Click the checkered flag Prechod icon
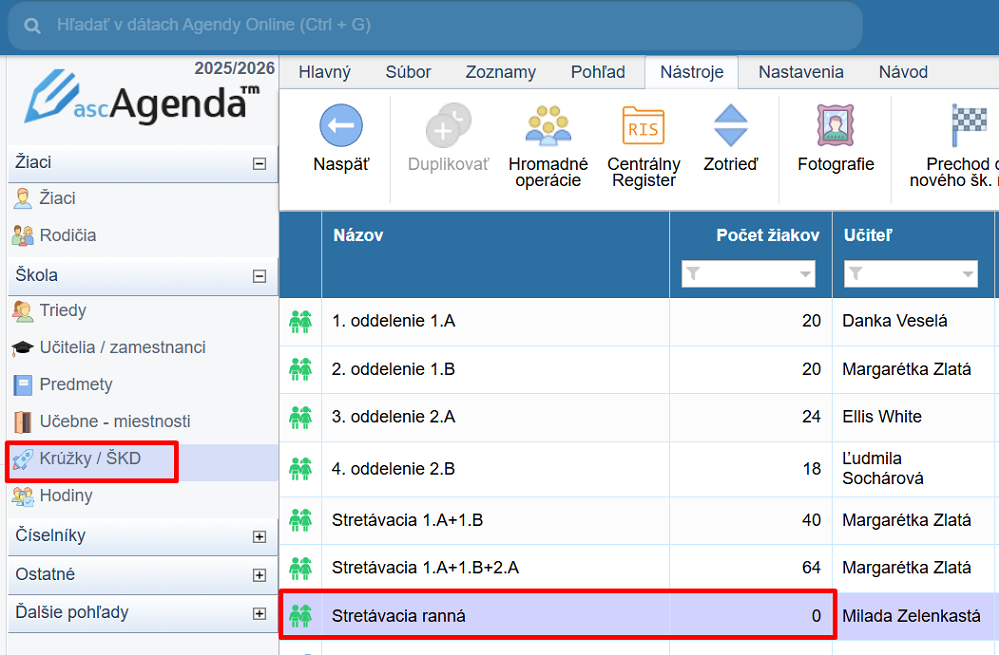 (x=968, y=126)
